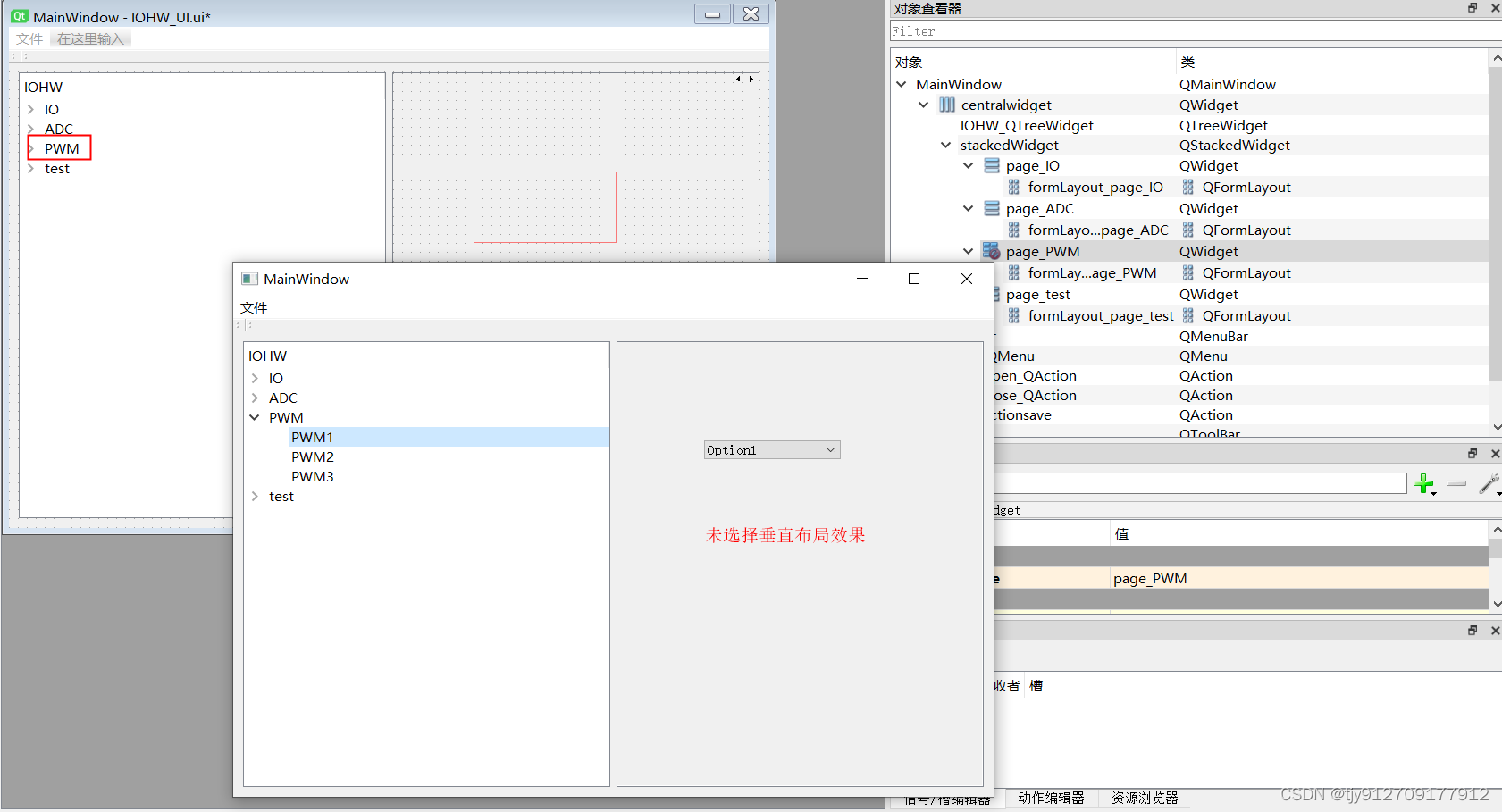The width and height of the screenshot is (1502, 812).
Task: Click the form layout icon beside formLay...age_PWM
Action: 1014,272
